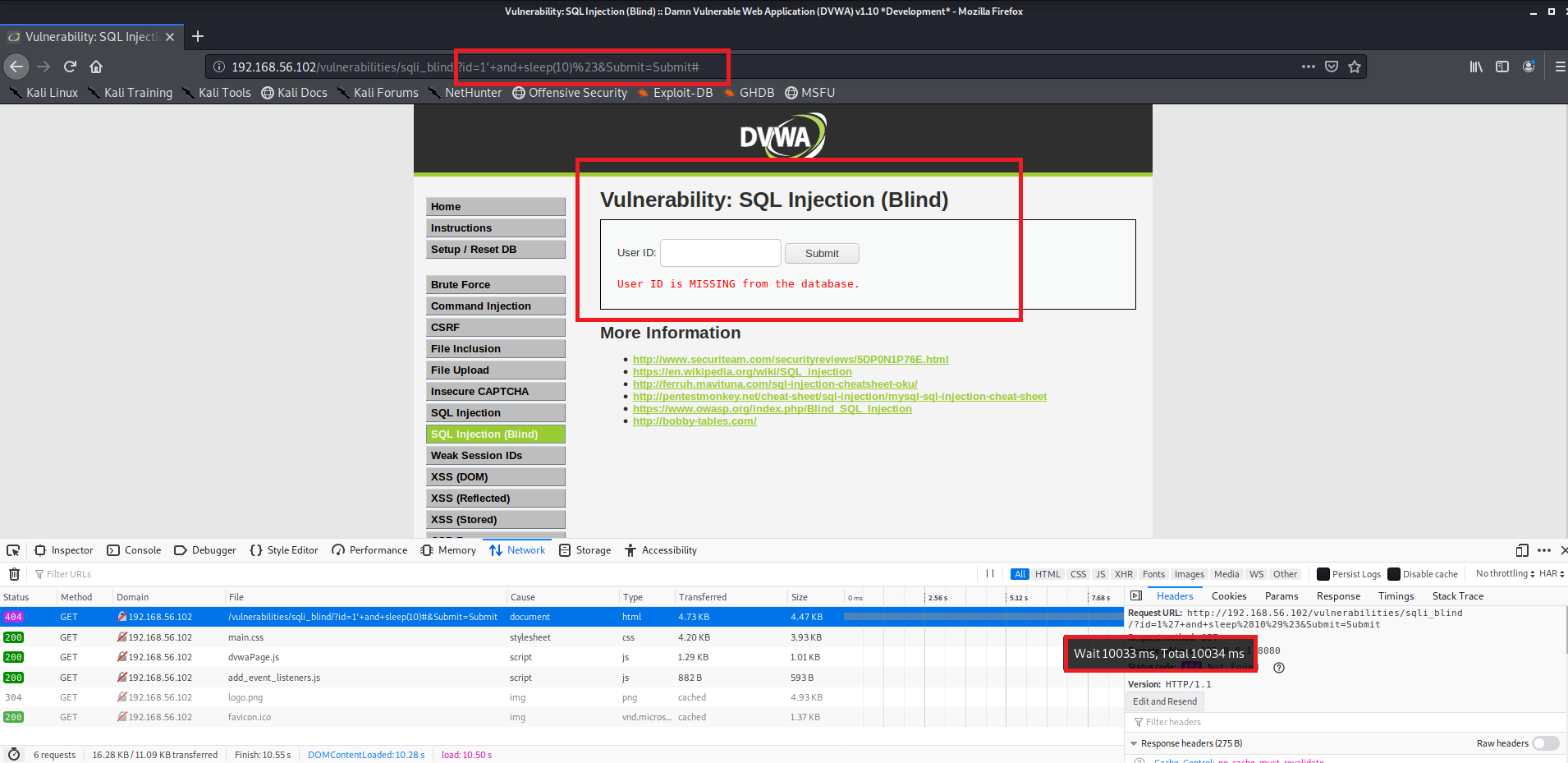Image resolution: width=1568 pixels, height=763 pixels.
Task: Focus the User ID input field
Action: coord(721,253)
